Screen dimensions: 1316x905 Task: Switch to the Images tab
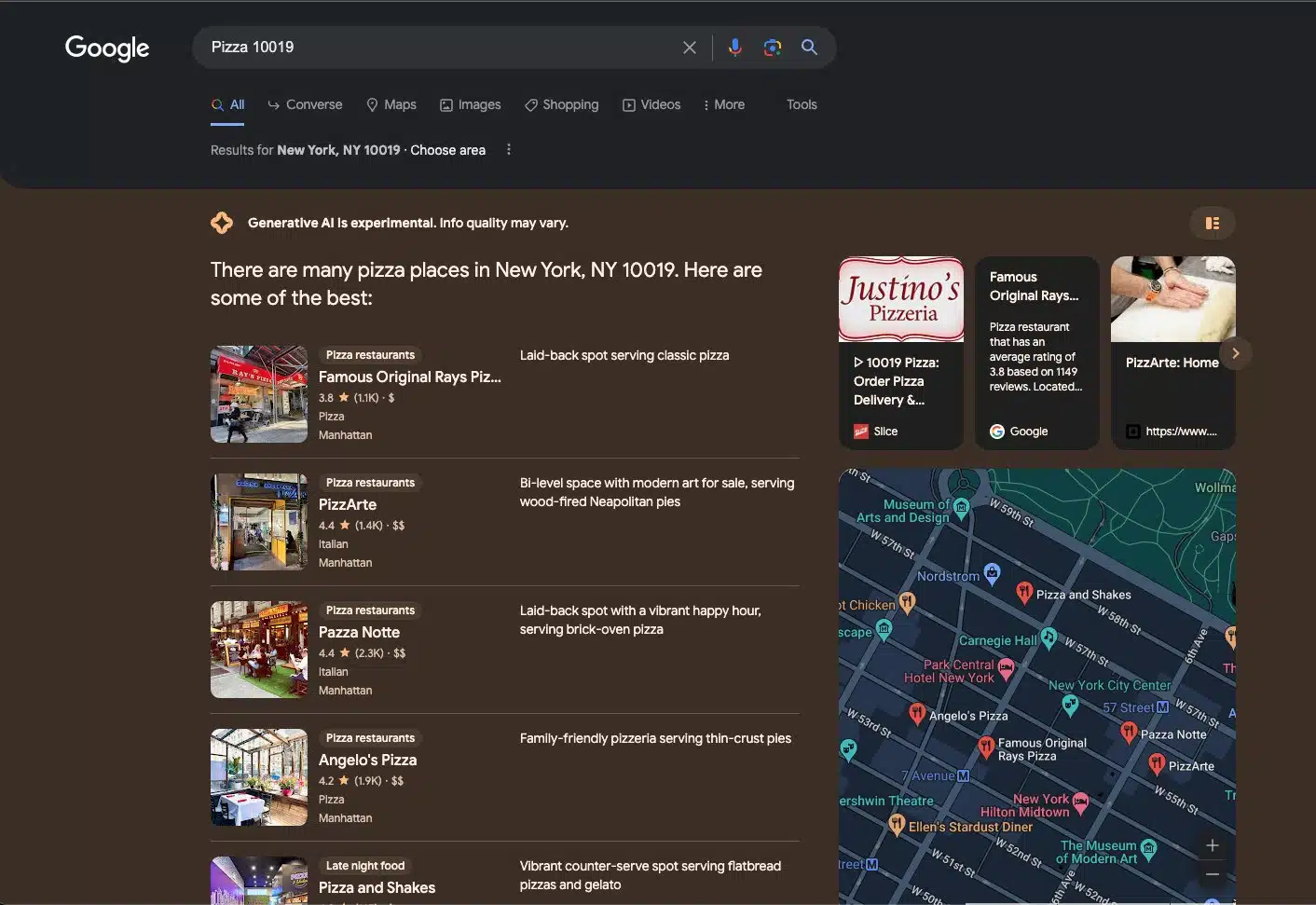tap(471, 104)
